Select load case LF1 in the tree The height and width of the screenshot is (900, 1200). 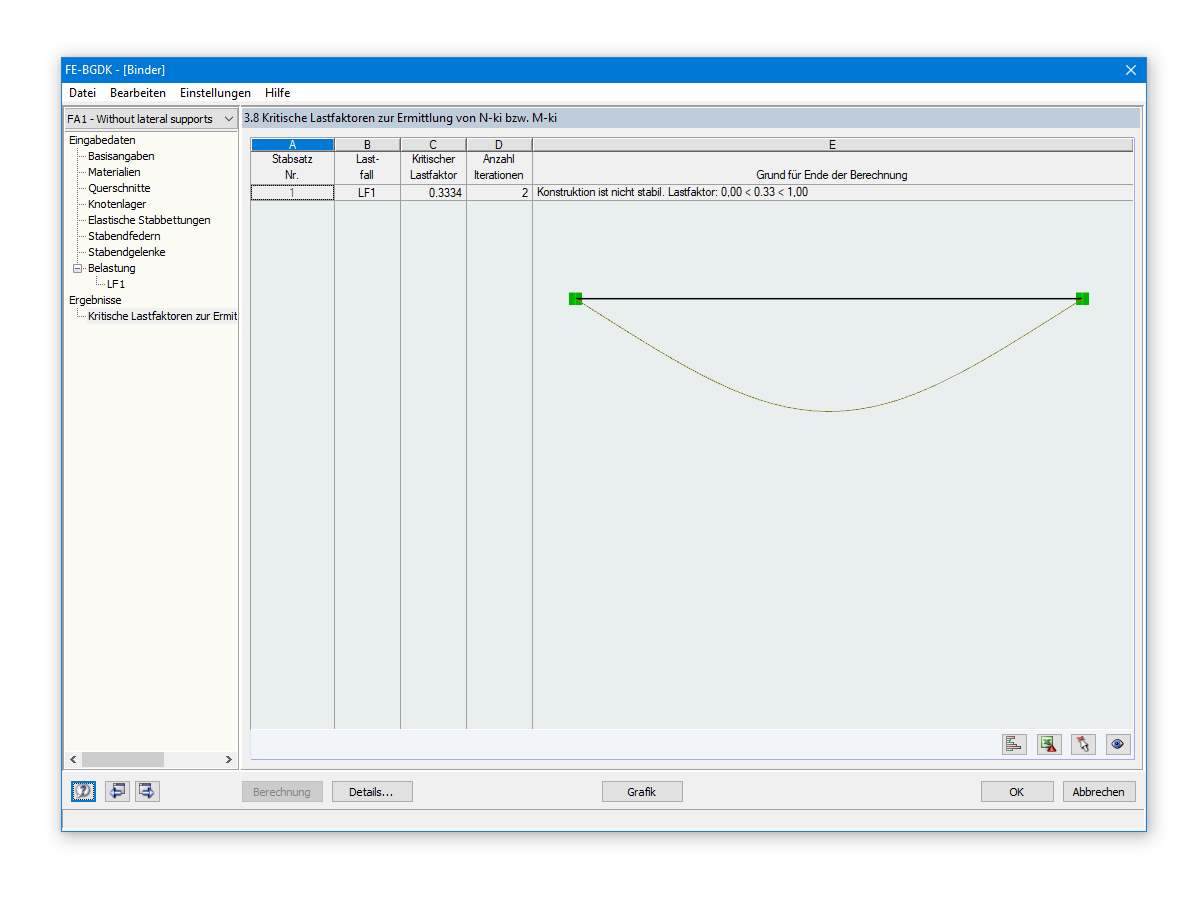[116, 284]
